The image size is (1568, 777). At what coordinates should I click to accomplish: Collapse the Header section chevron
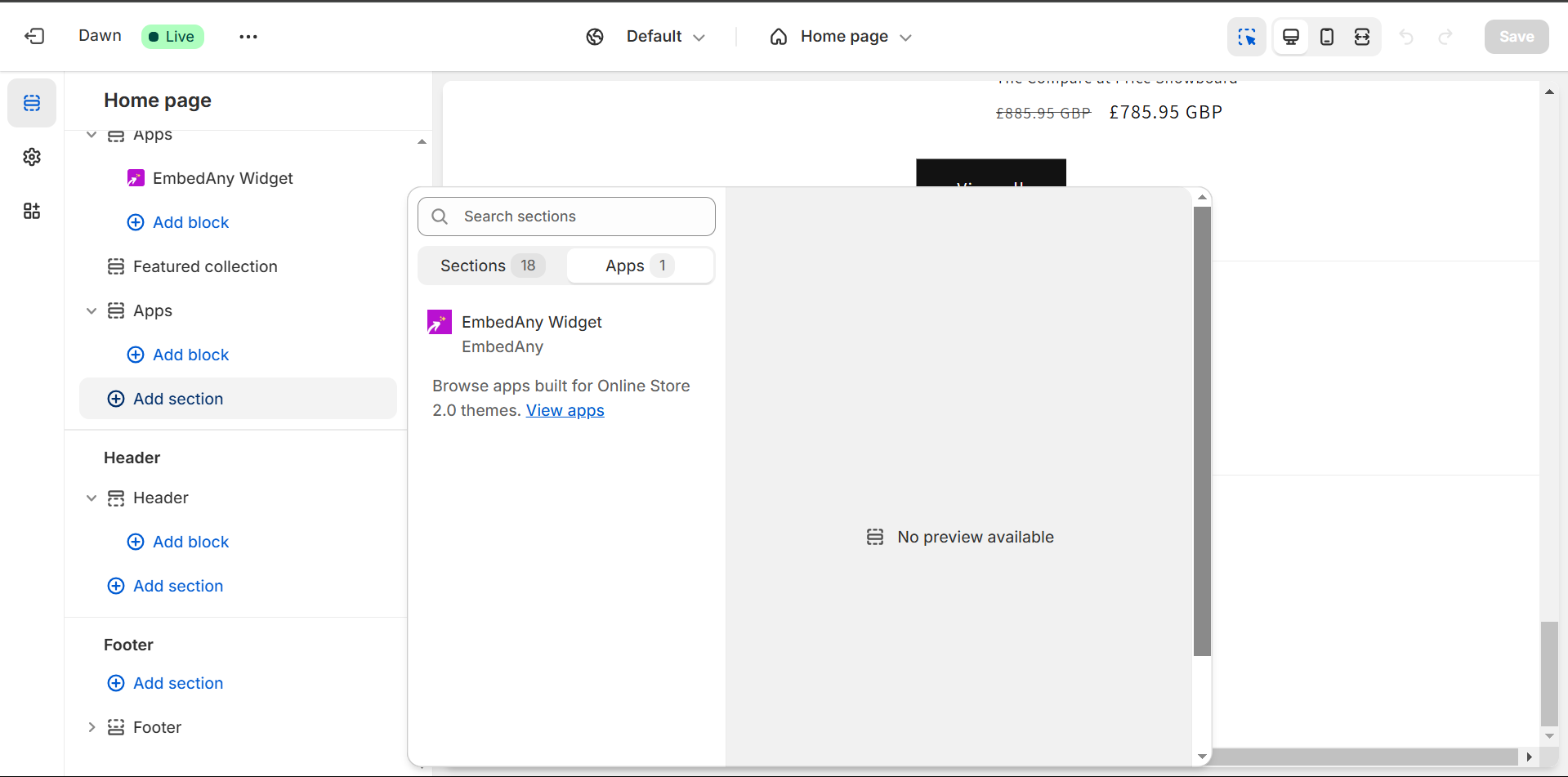click(x=92, y=498)
